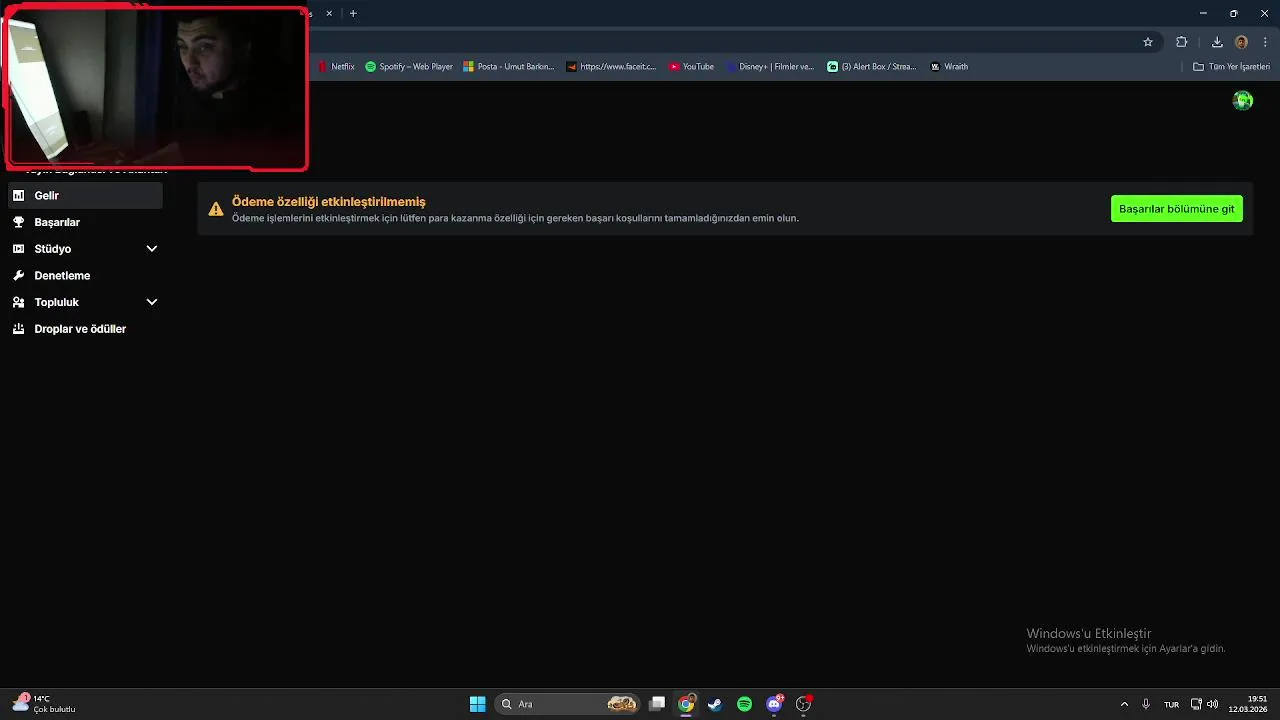Click the Topluluk people icon
The image size is (1280, 720).
pos(18,302)
